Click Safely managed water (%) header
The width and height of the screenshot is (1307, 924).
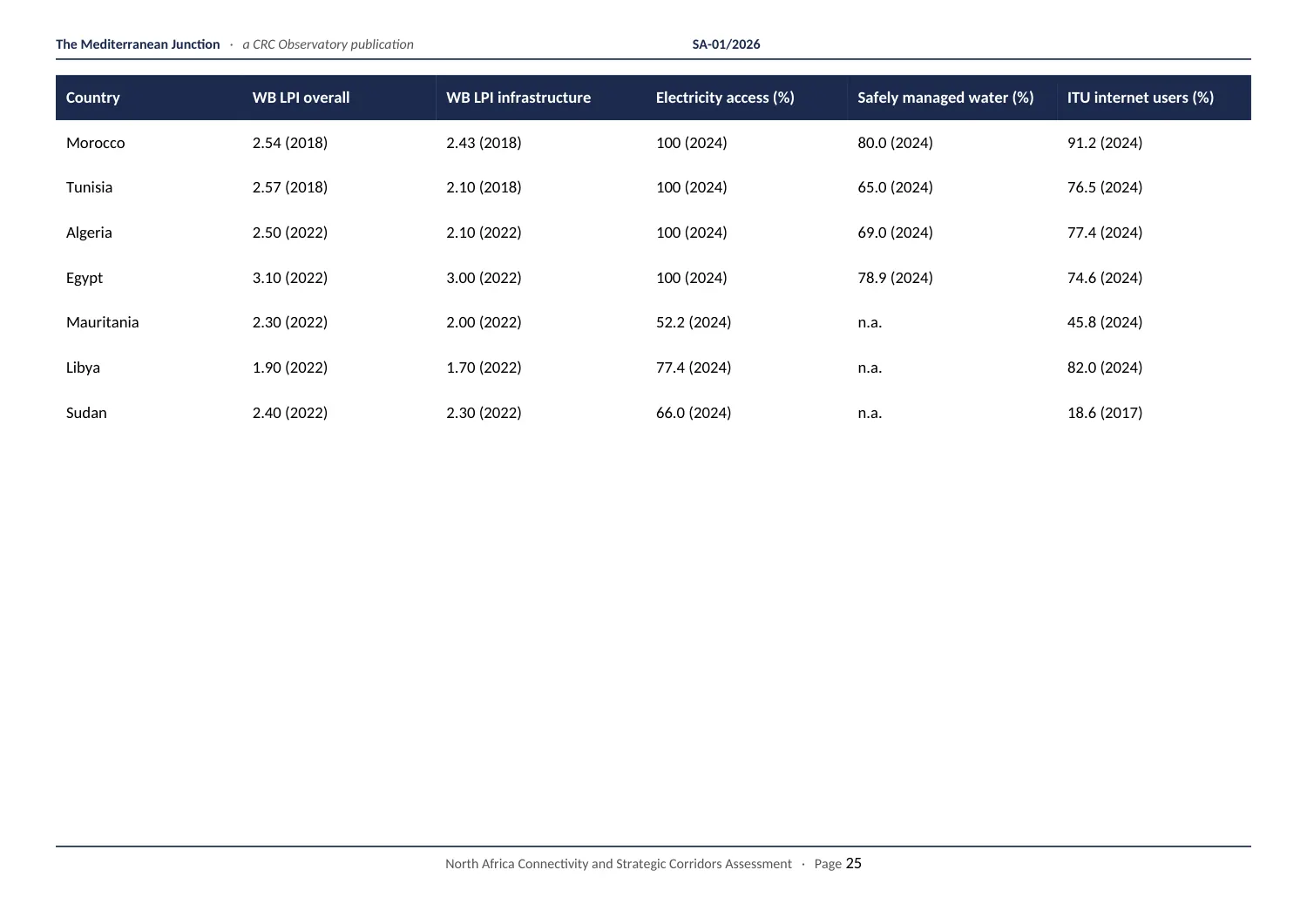point(945,98)
